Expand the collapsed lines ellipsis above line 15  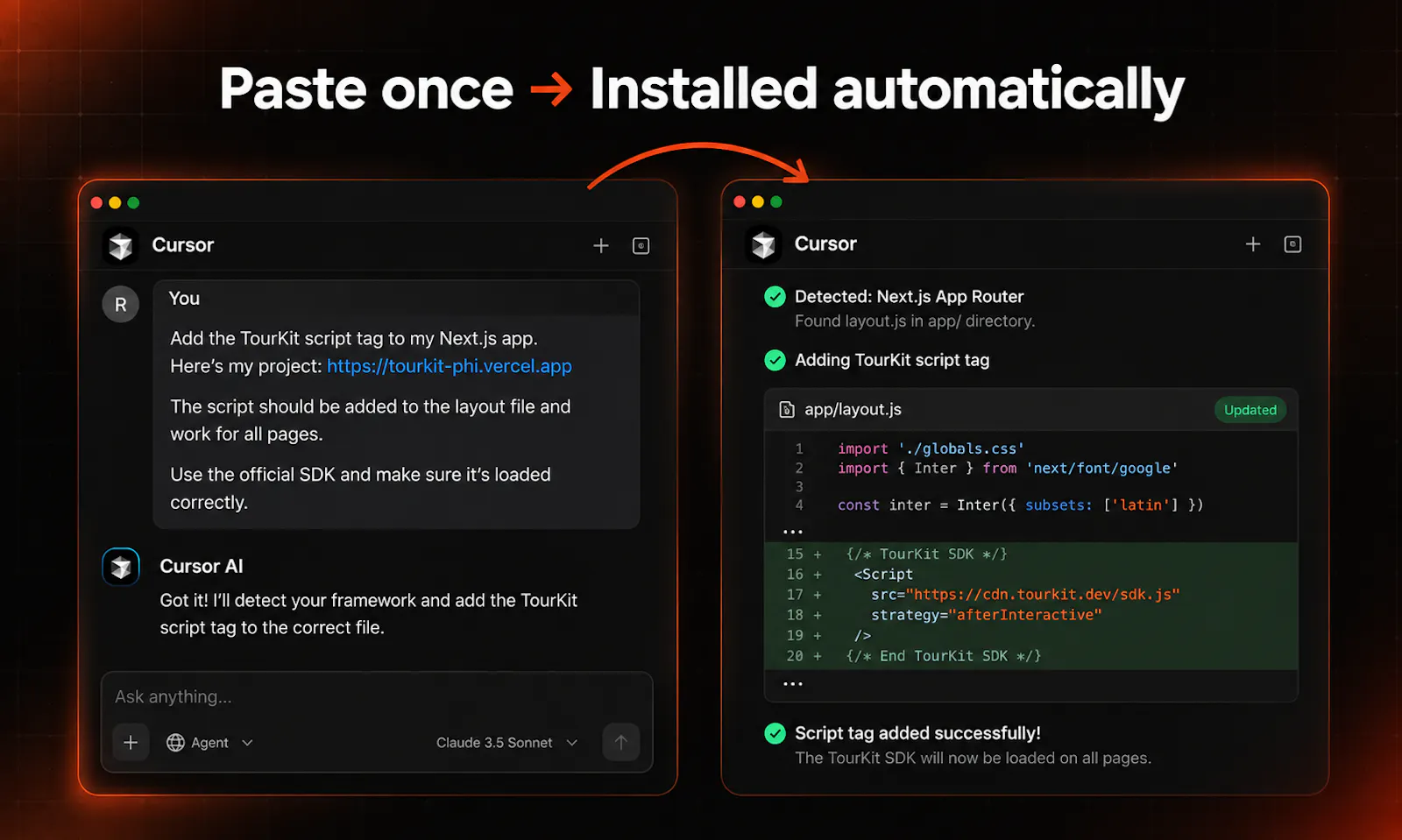[x=793, y=532]
